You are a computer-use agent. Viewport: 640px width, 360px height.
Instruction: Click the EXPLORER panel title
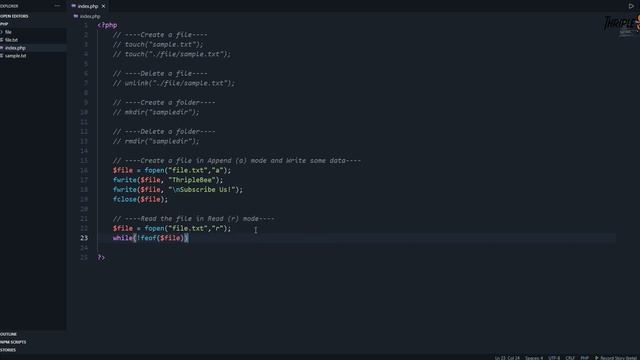9,6
